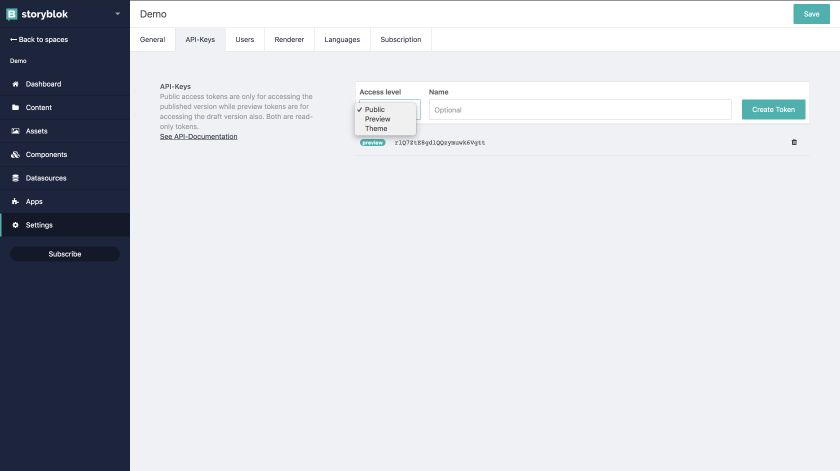Screen dimensions: 840x471
Task: Click the preview badge on the token
Action: point(372,143)
